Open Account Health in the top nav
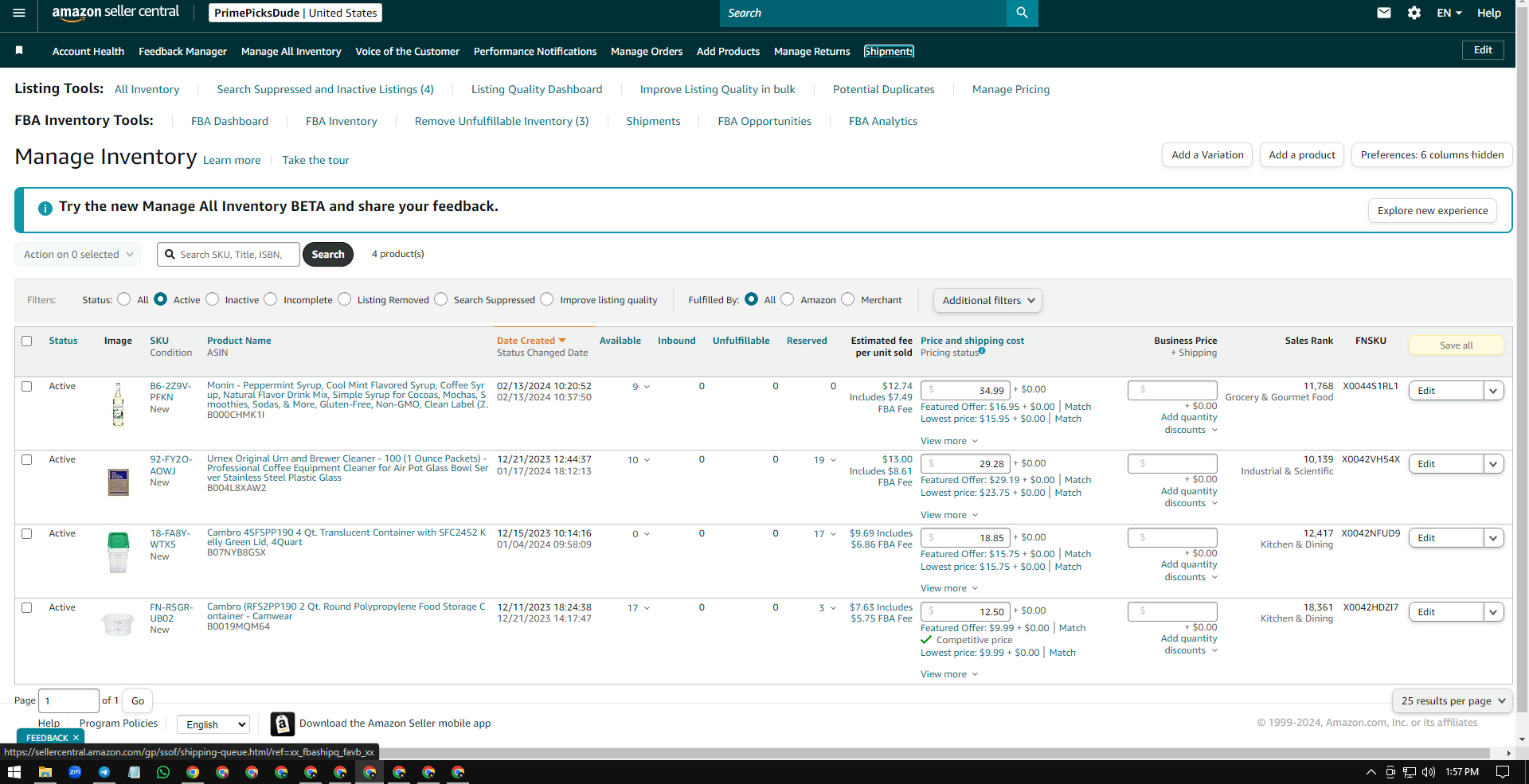The image size is (1529, 784). pyautogui.click(x=88, y=51)
